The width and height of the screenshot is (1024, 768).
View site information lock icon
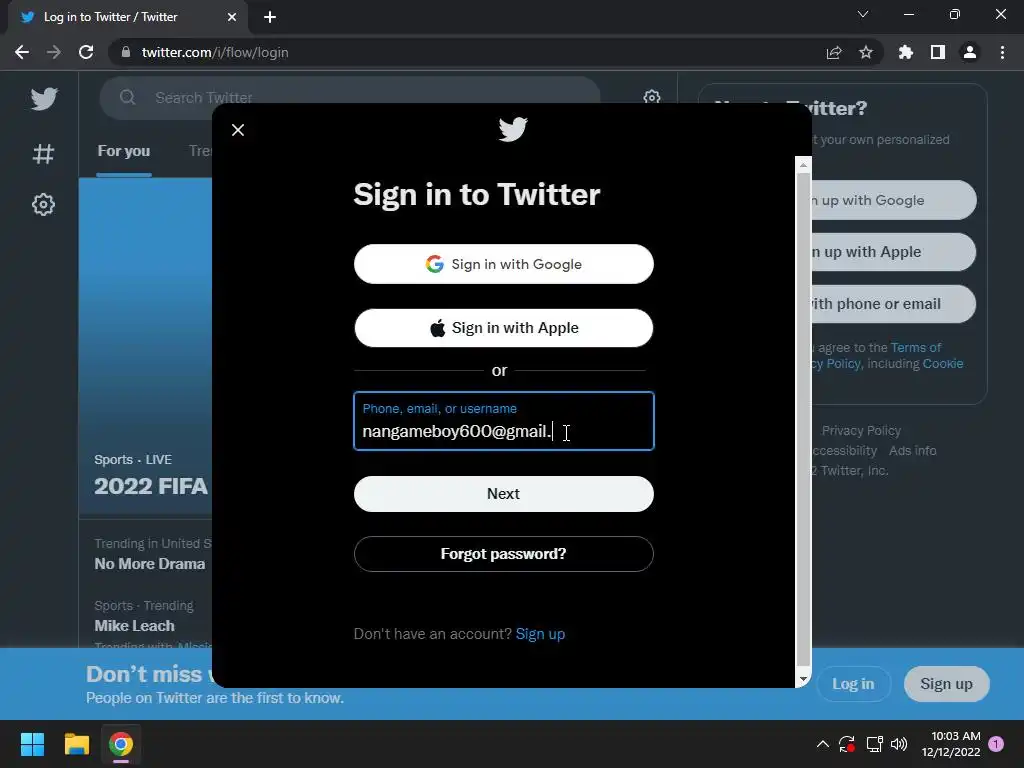pos(126,52)
